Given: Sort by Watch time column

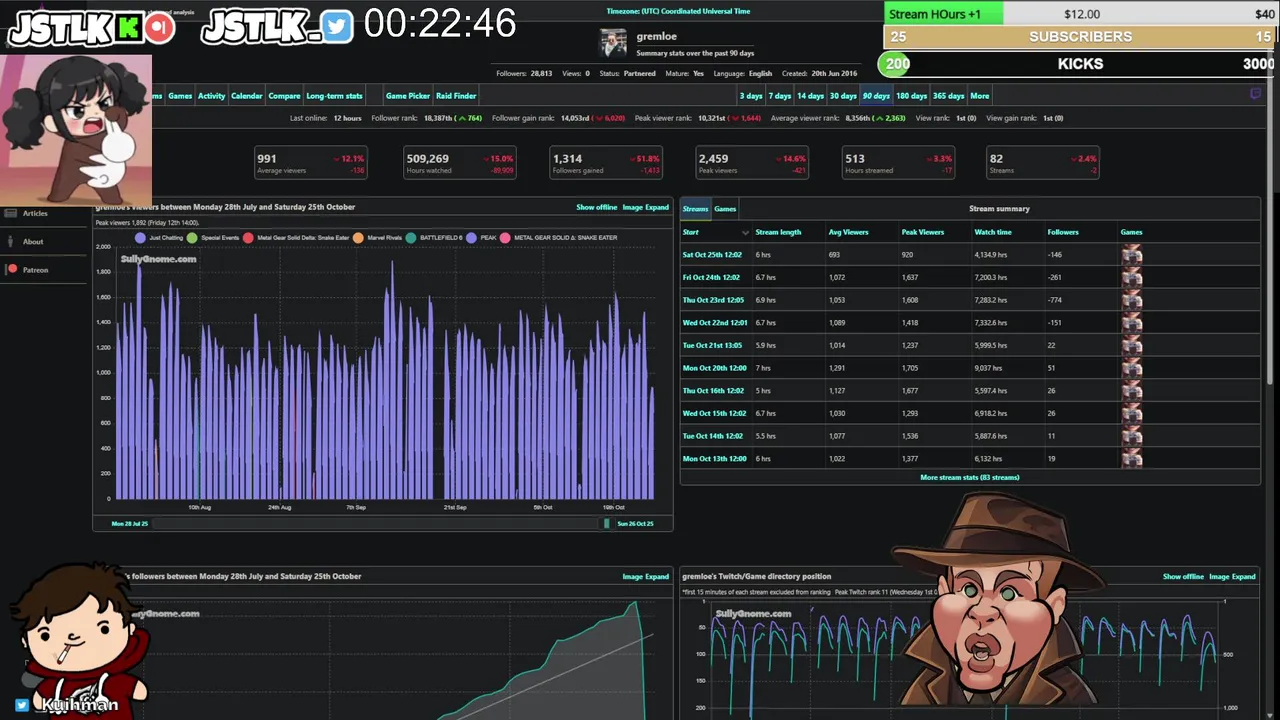Looking at the screenshot, I should [993, 232].
